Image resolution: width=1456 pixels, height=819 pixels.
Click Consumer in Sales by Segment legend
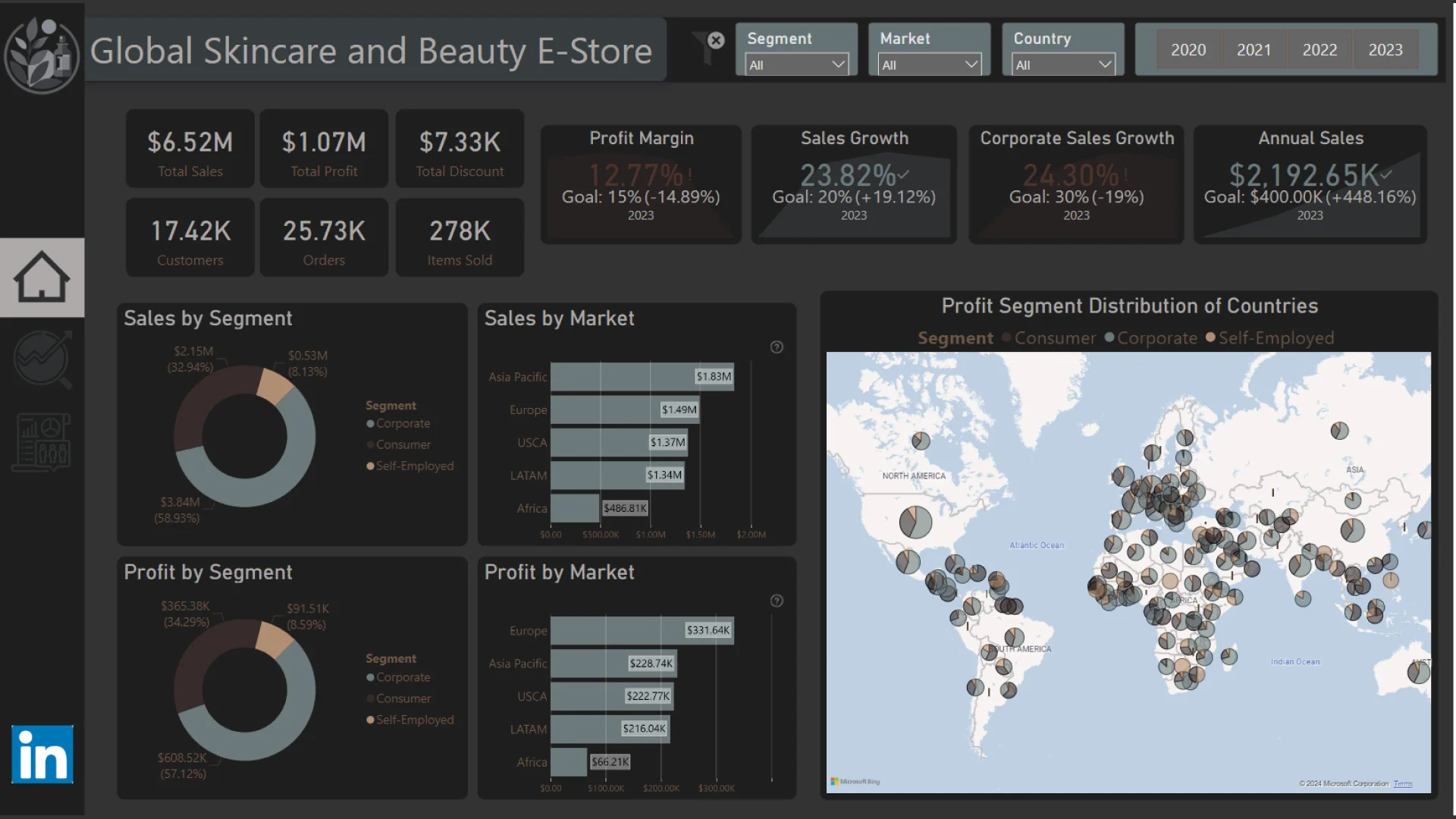(398, 444)
